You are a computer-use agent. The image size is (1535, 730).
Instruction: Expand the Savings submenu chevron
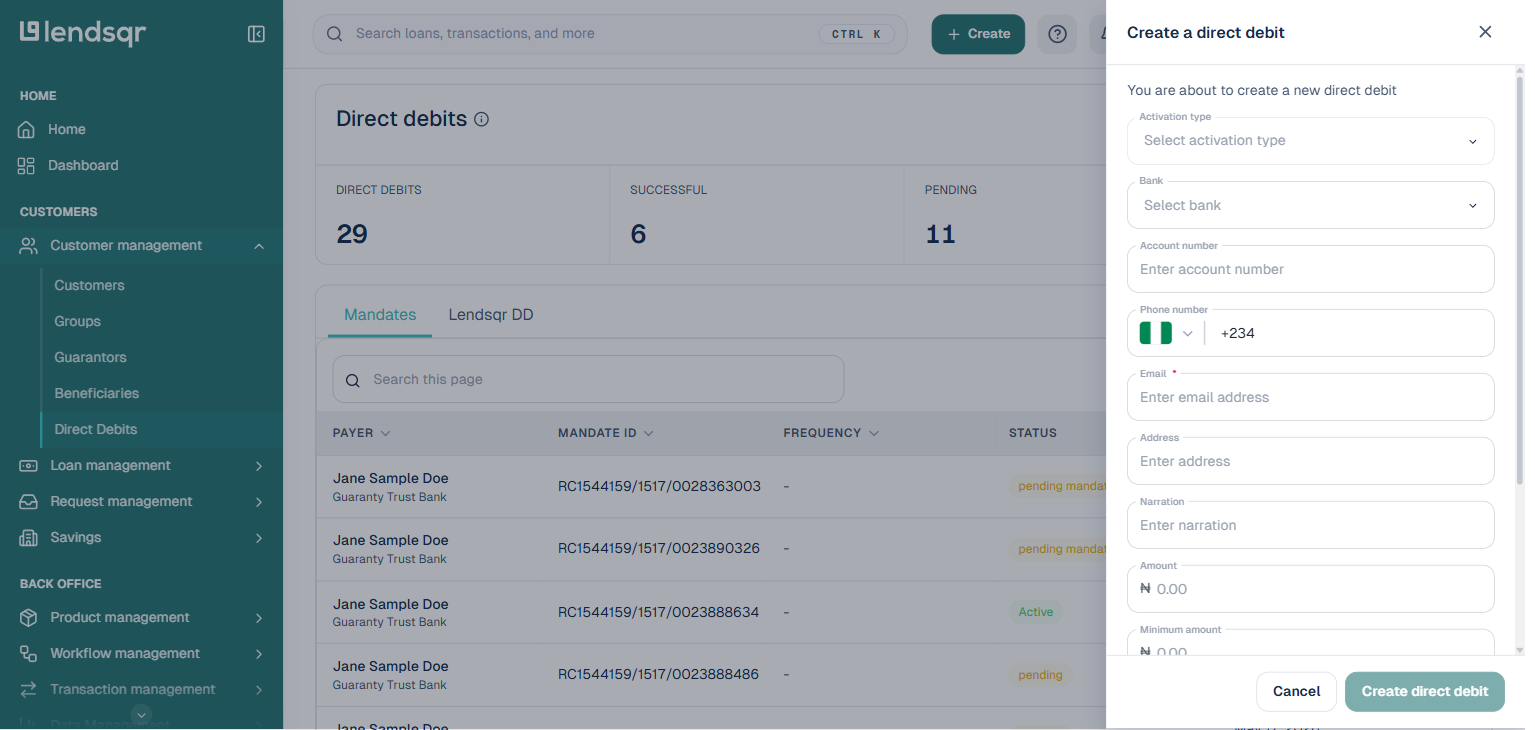259,538
